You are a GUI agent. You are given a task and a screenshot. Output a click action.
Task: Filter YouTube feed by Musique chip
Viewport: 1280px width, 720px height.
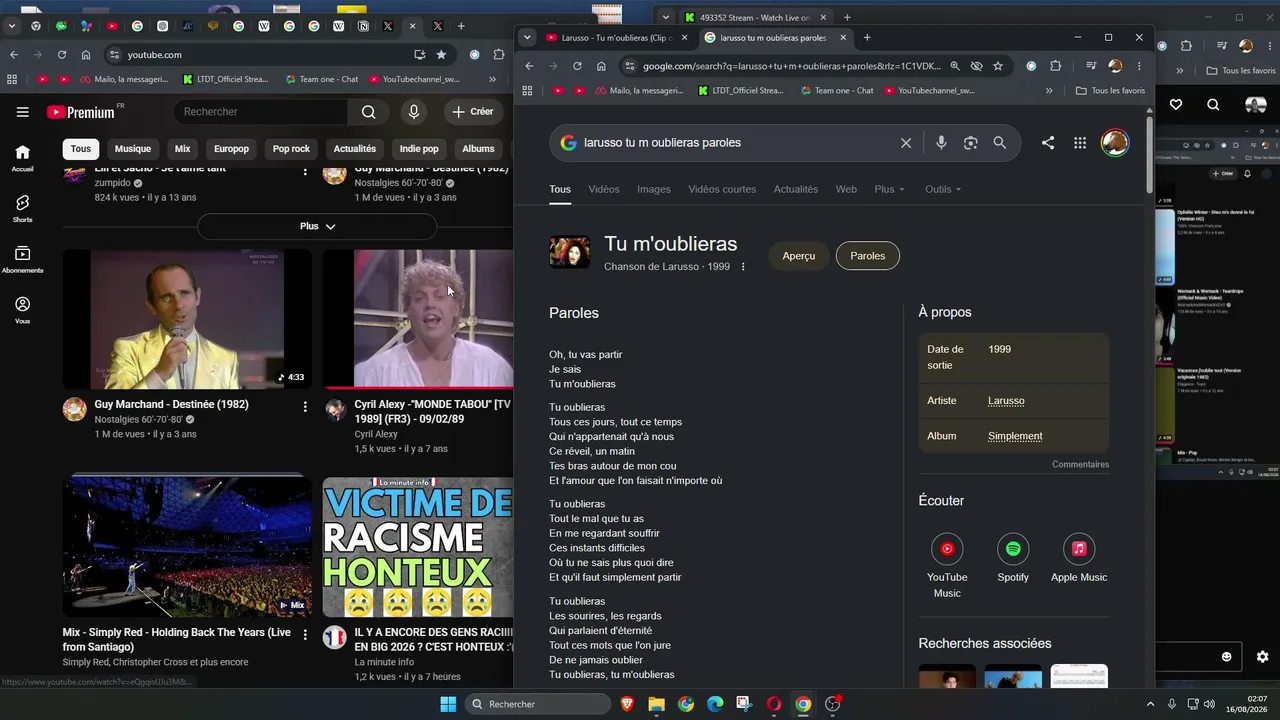(x=133, y=149)
